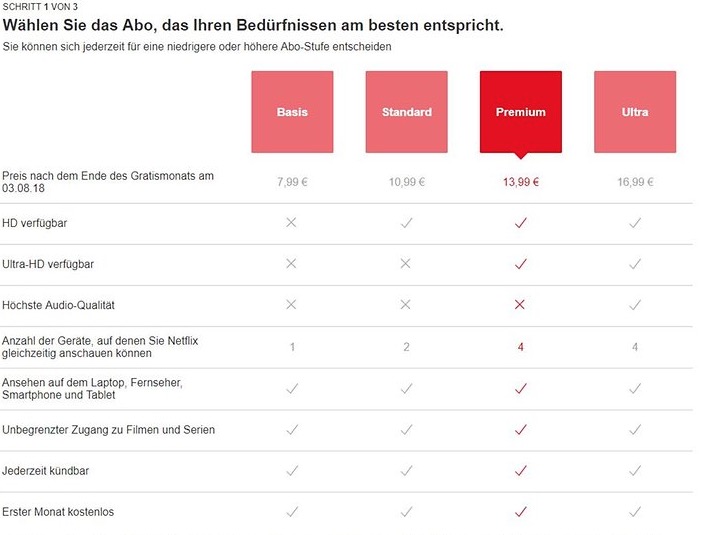
Task: Click the Ultra price 16,99 €
Action: (635, 182)
